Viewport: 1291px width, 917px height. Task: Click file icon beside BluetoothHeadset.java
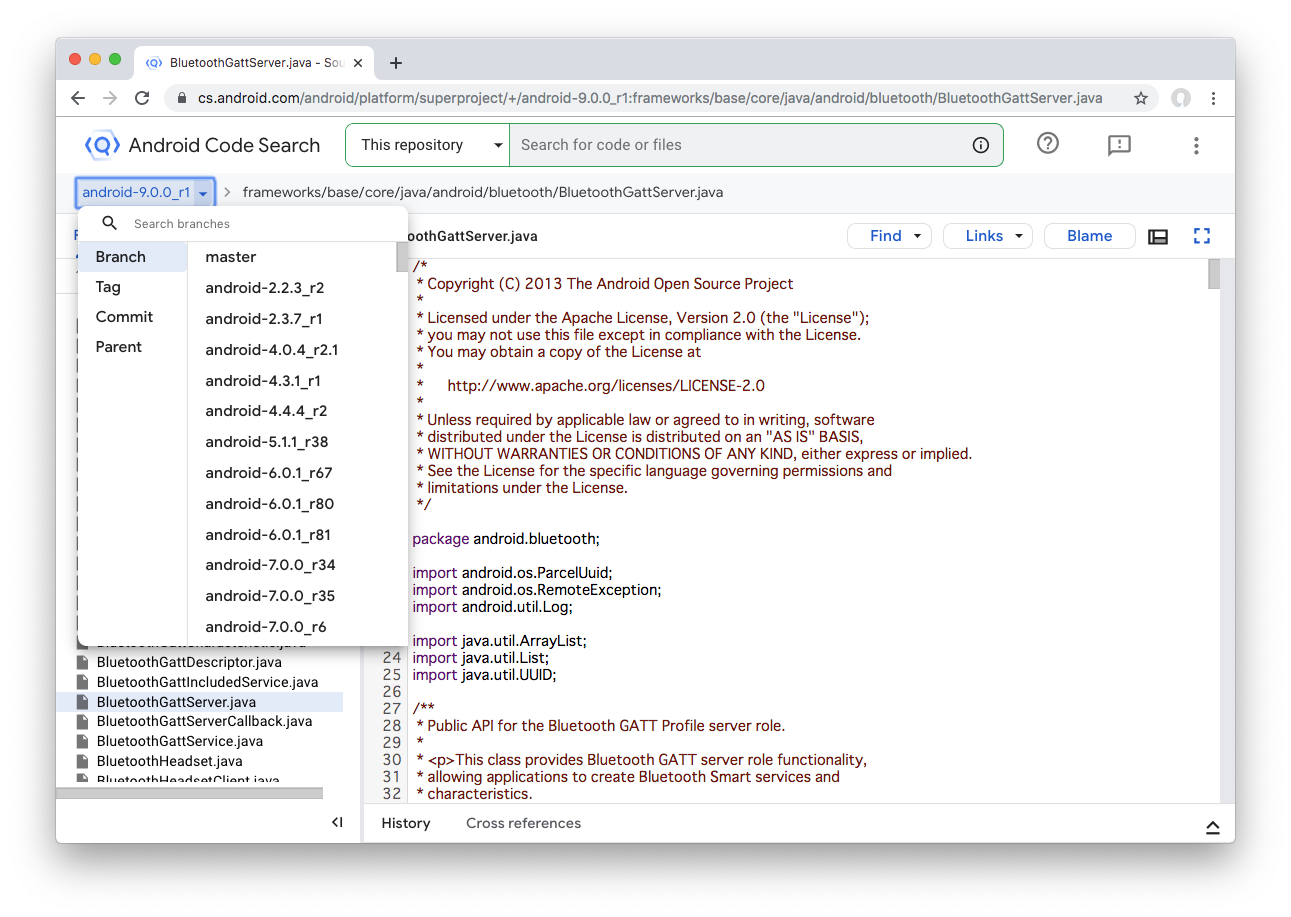click(84, 761)
